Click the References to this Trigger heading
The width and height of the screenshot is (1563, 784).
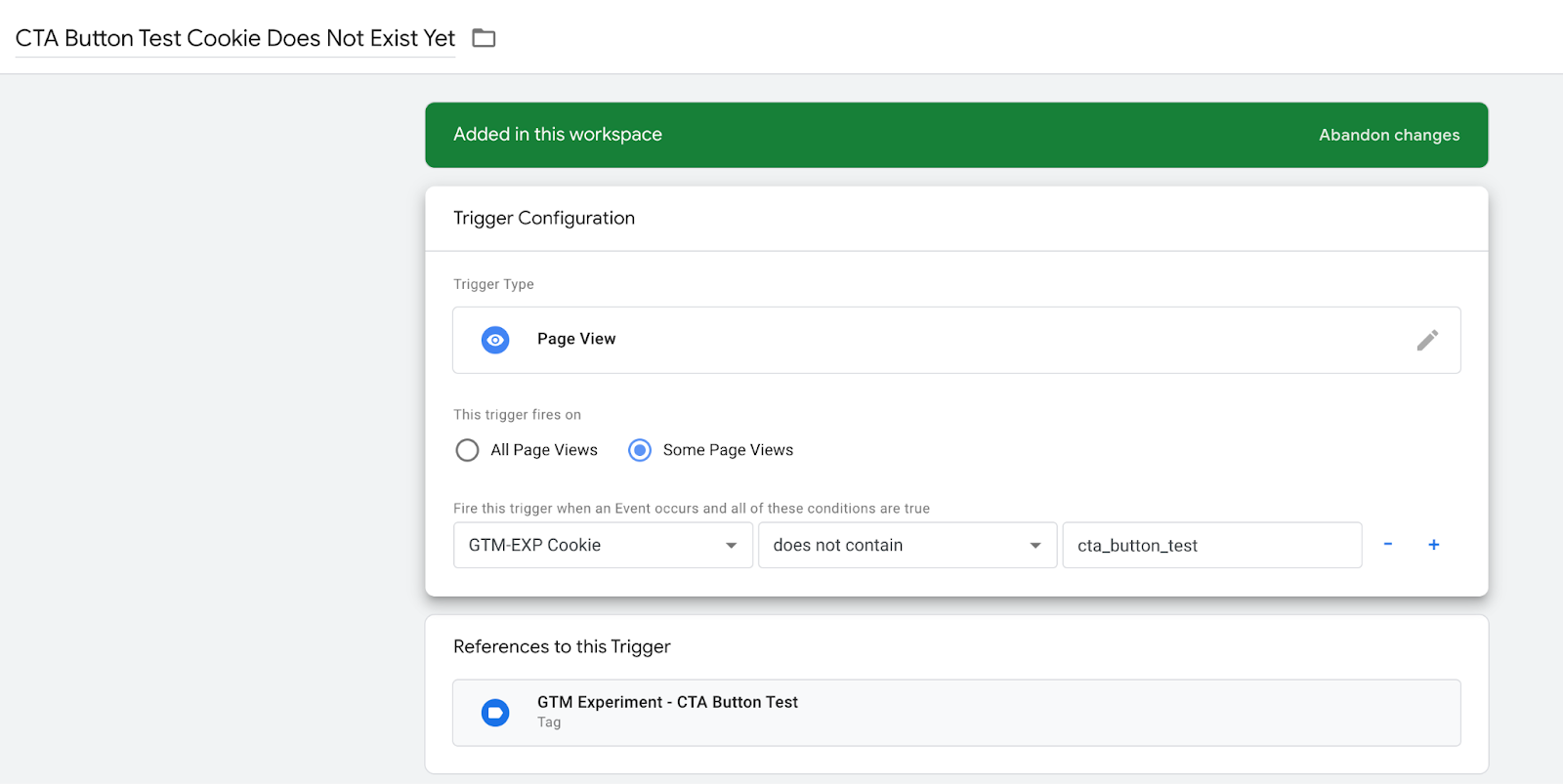click(x=562, y=646)
